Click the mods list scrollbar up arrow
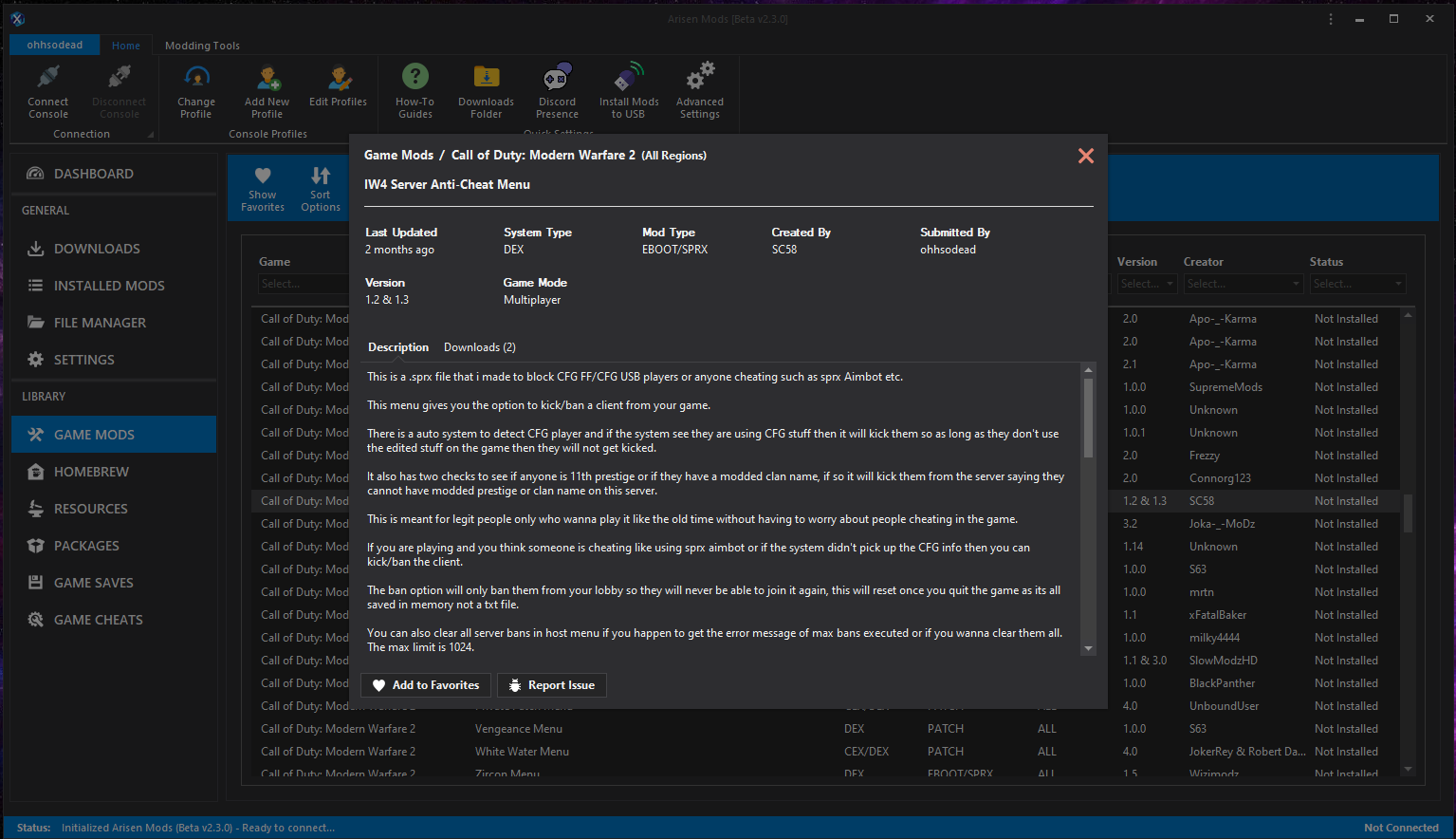Image resolution: width=1456 pixels, height=839 pixels. tap(1408, 315)
